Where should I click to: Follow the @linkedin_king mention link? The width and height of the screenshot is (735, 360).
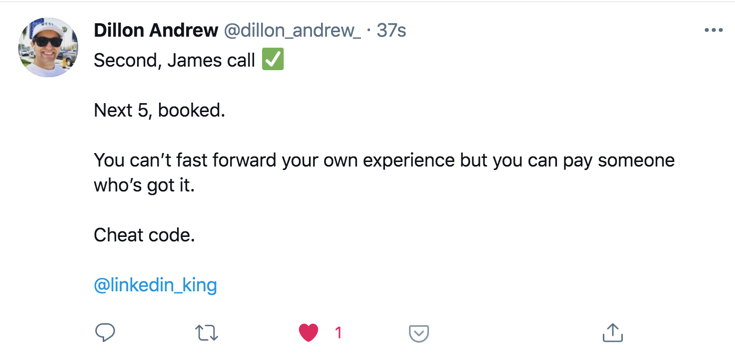click(x=155, y=285)
